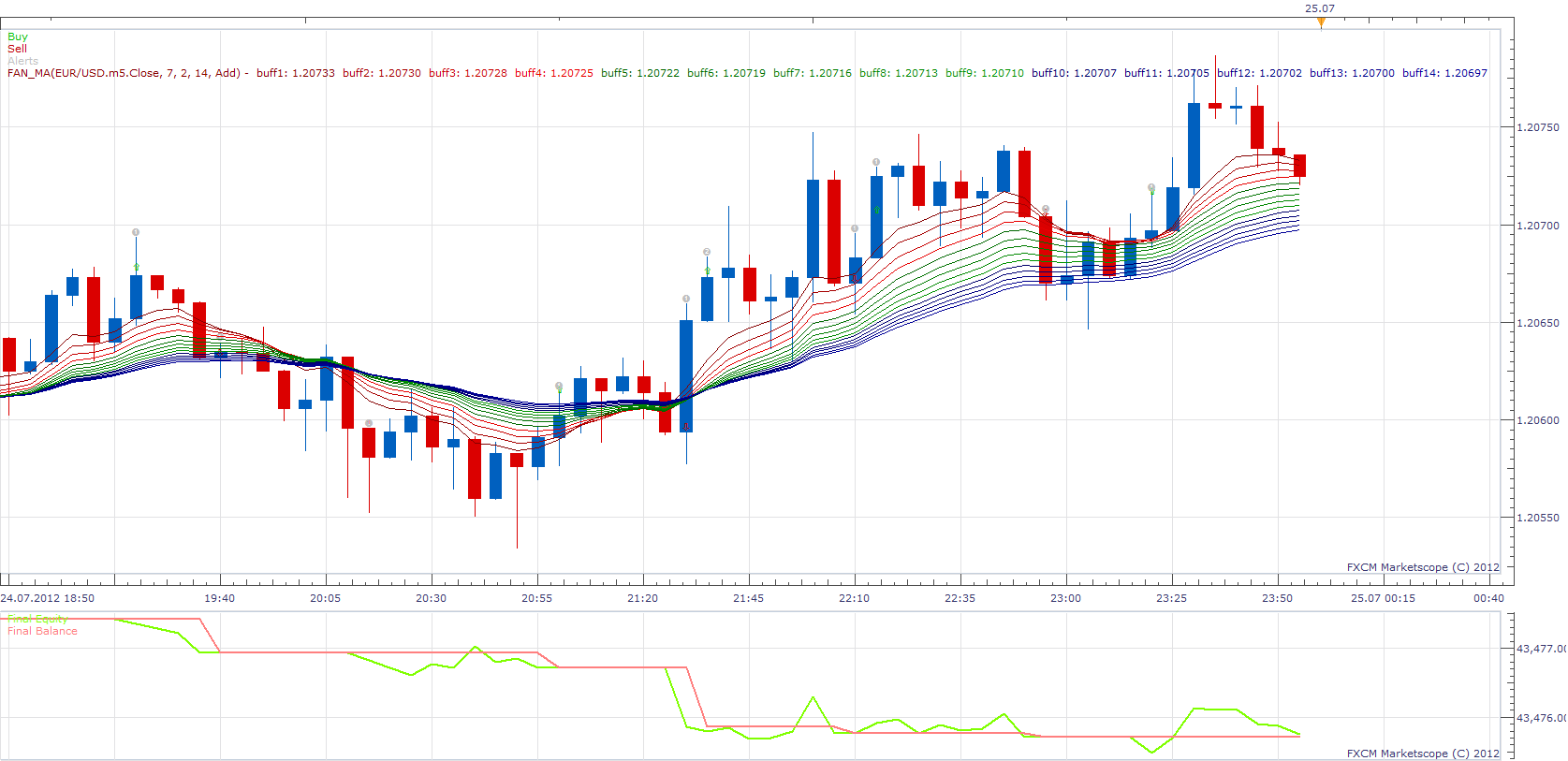Click the buff4: 1.20725 value
The image size is (1568, 761).
[554, 73]
